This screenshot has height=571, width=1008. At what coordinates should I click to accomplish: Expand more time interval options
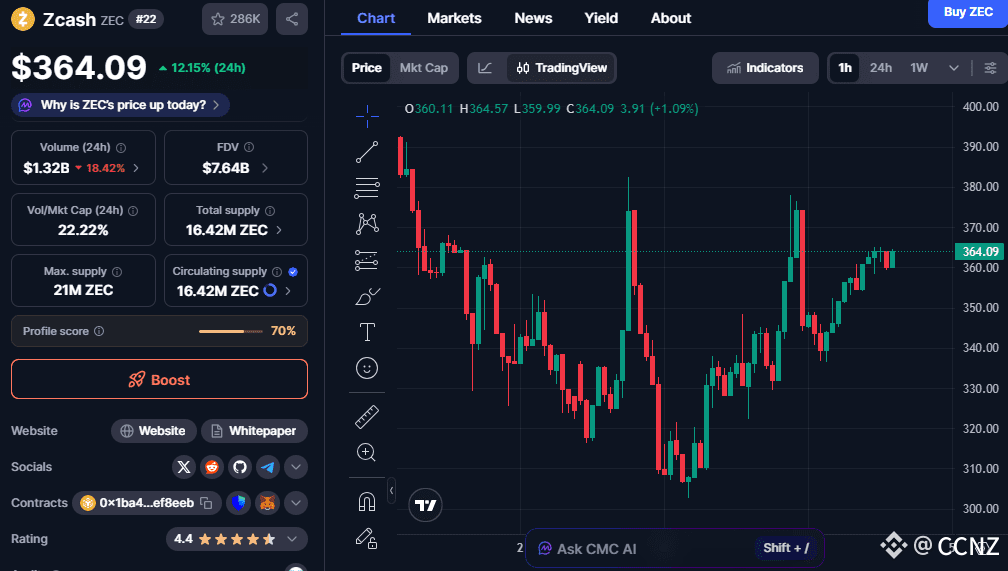[954, 68]
